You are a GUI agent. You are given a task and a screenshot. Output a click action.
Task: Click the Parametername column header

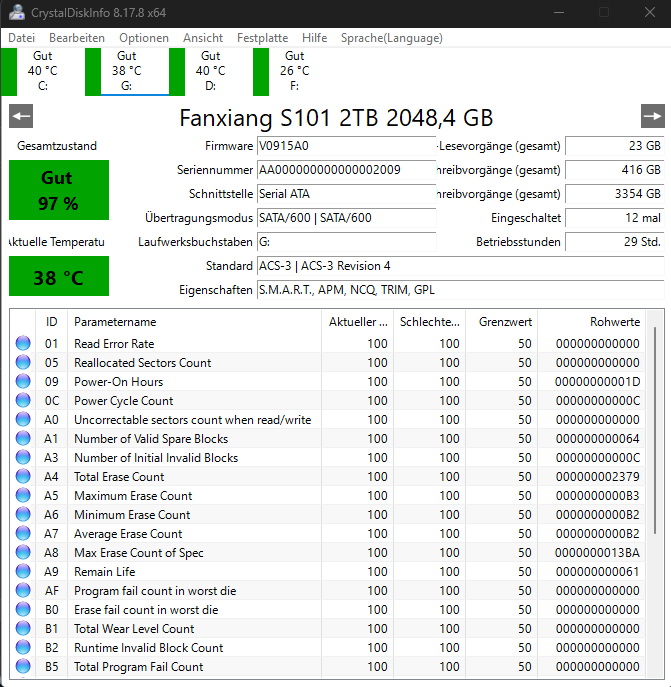click(x=195, y=322)
